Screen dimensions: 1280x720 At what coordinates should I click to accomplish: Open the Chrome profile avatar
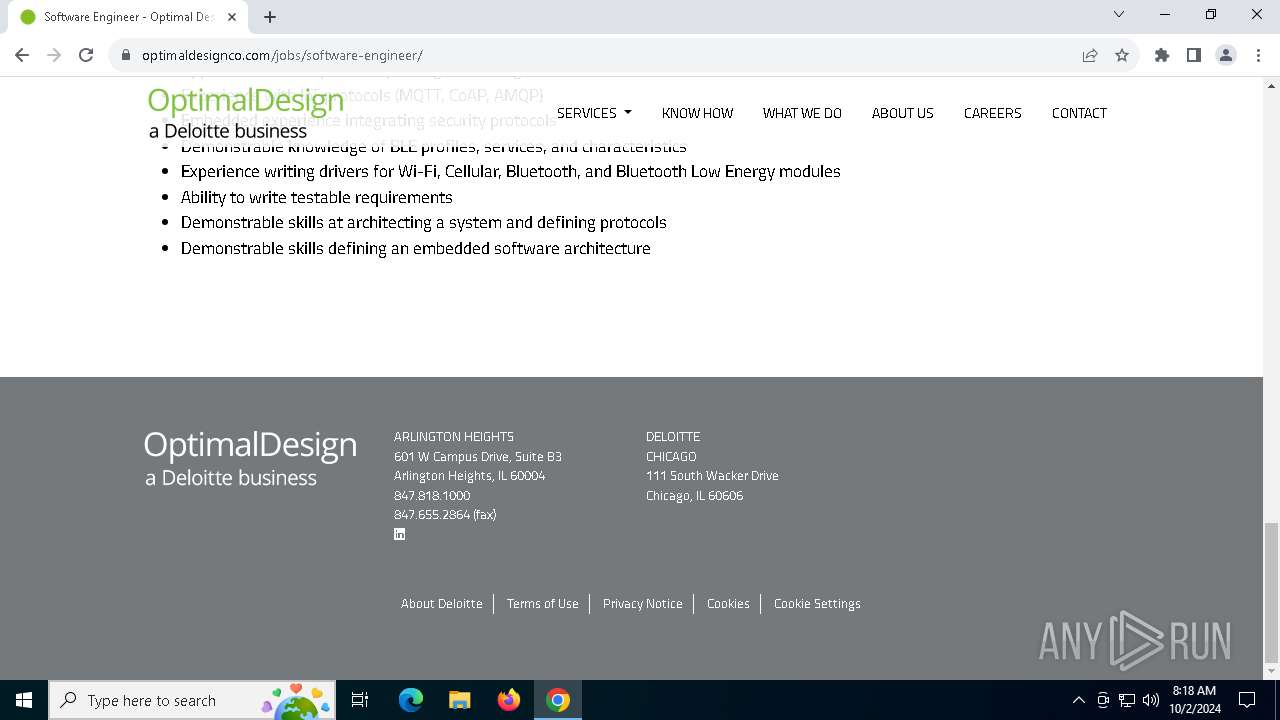coord(1226,55)
